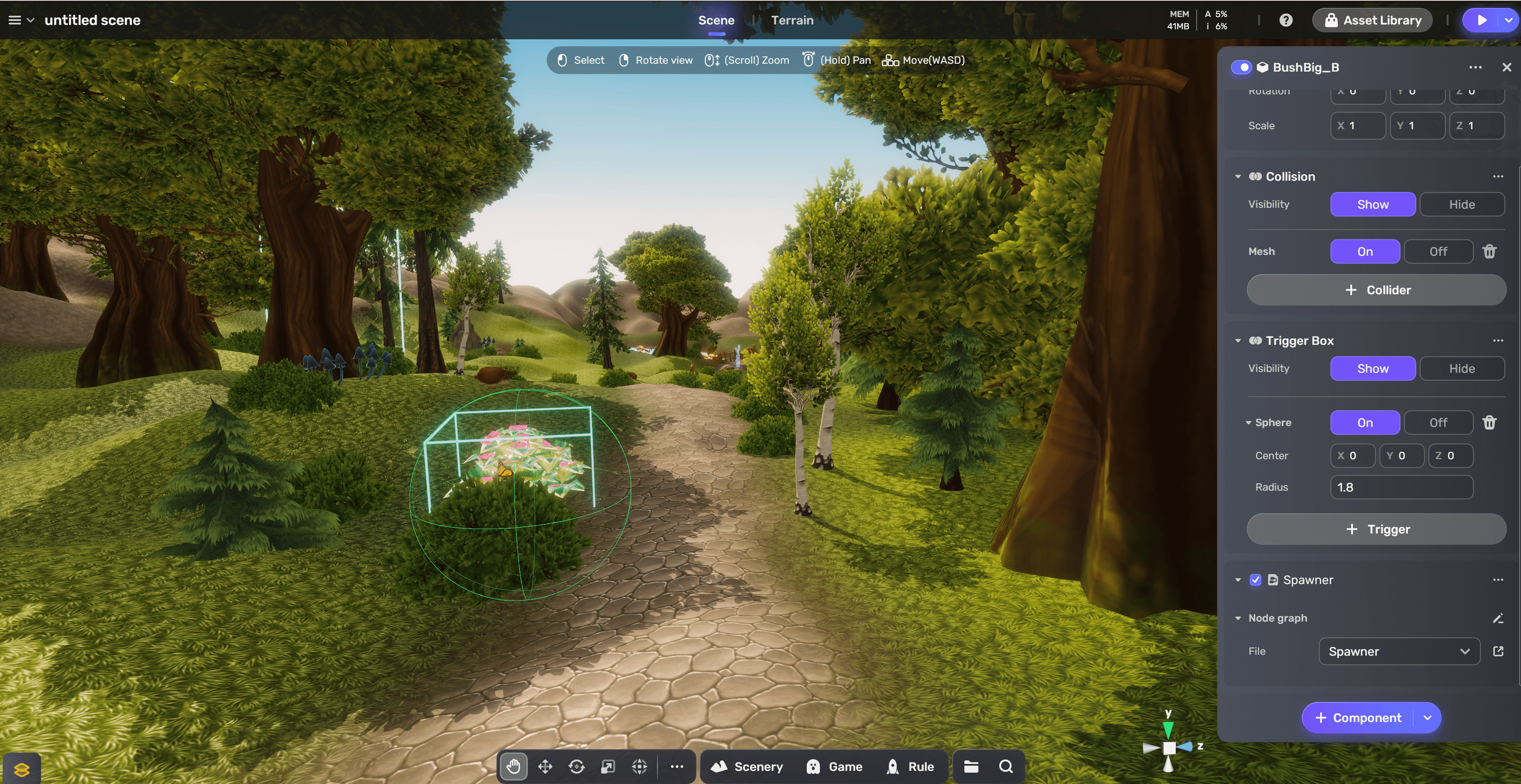
Task: Edit the Sphere Center Y field
Action: click(1401, 456)
